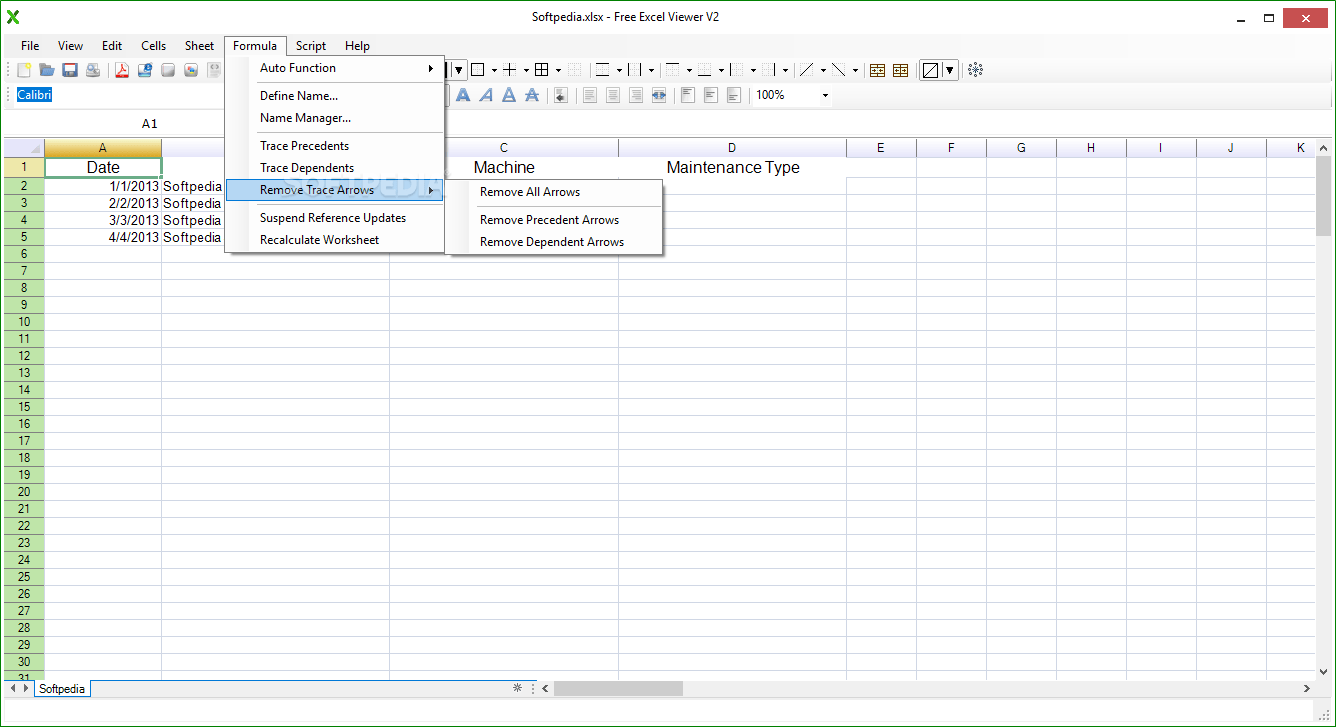Choose Remove All Arrows from the submenu
Viewport: 1336px width, 727px height.
pos(530,192)
